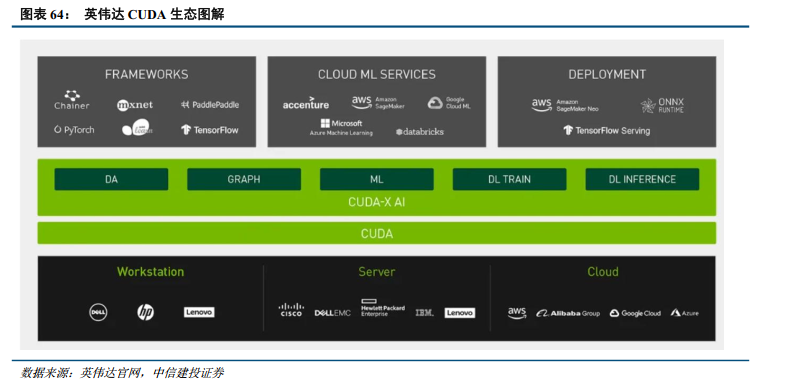Click the TensorFlow logo in Frameworks

click(x=209, y=130)
